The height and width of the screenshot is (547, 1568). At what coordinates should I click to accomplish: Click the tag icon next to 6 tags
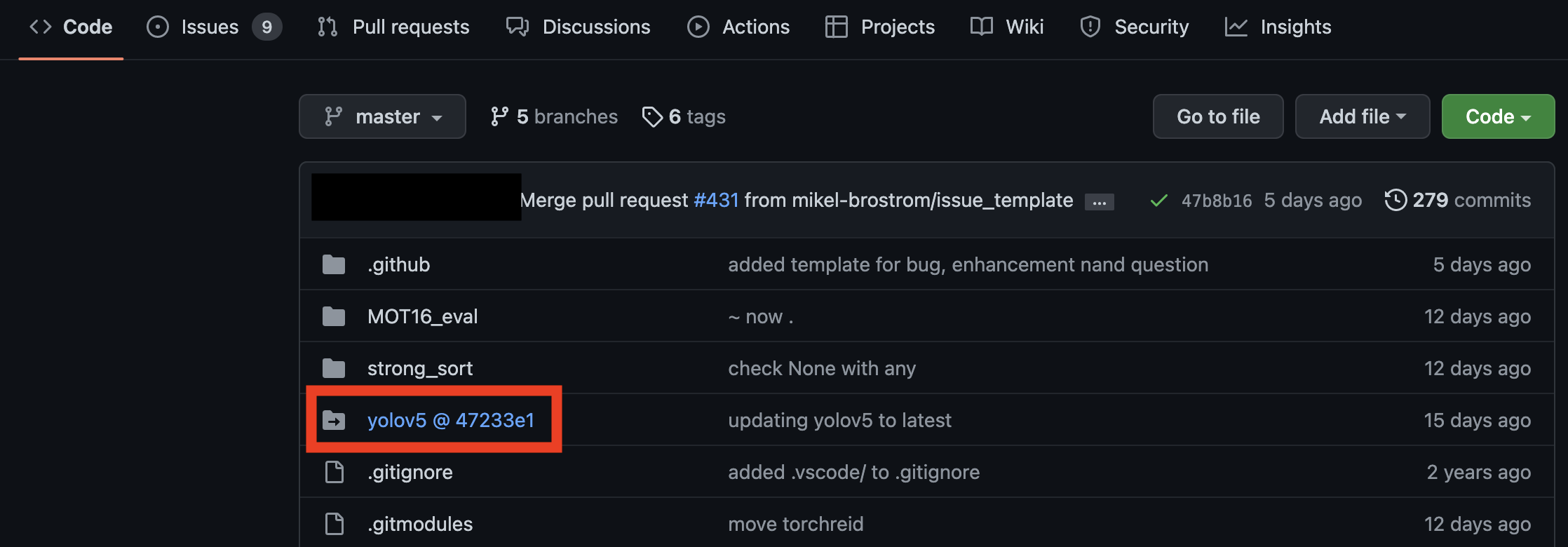click(x=653, y=116)
